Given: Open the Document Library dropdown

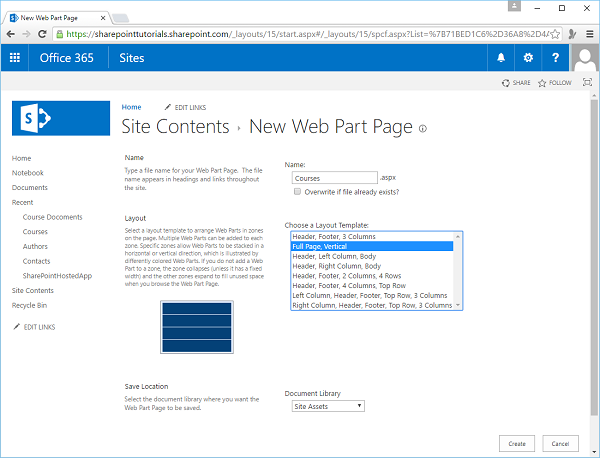Looking at the screenshot, I should coord(328,406).
